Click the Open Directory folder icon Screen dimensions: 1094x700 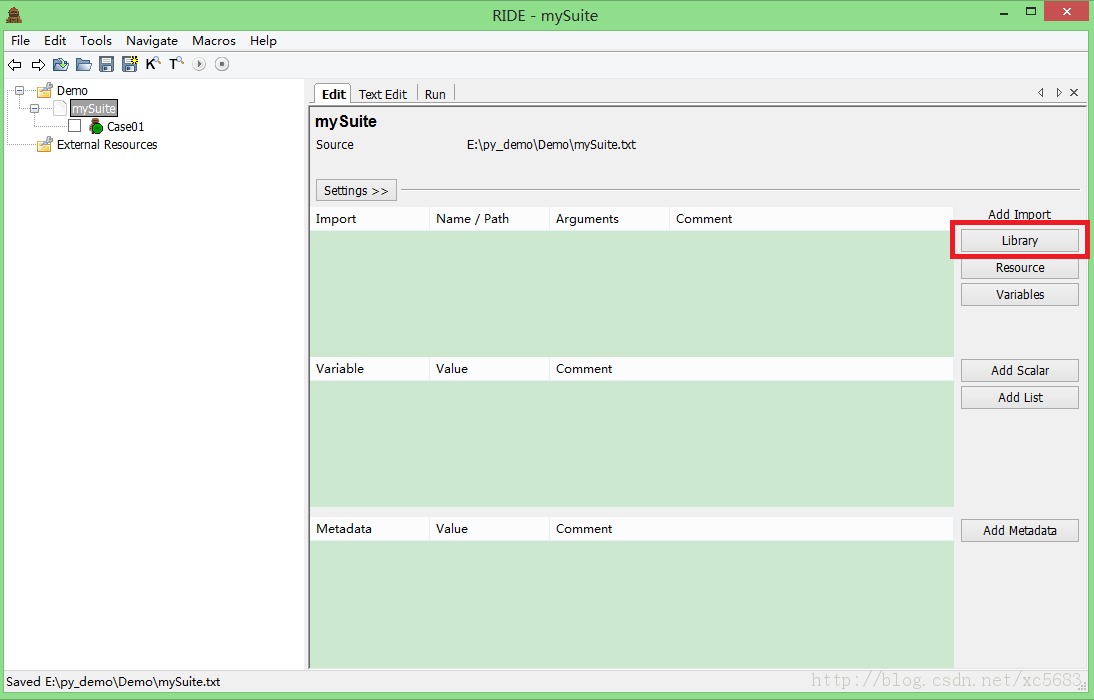pos(84,65)
